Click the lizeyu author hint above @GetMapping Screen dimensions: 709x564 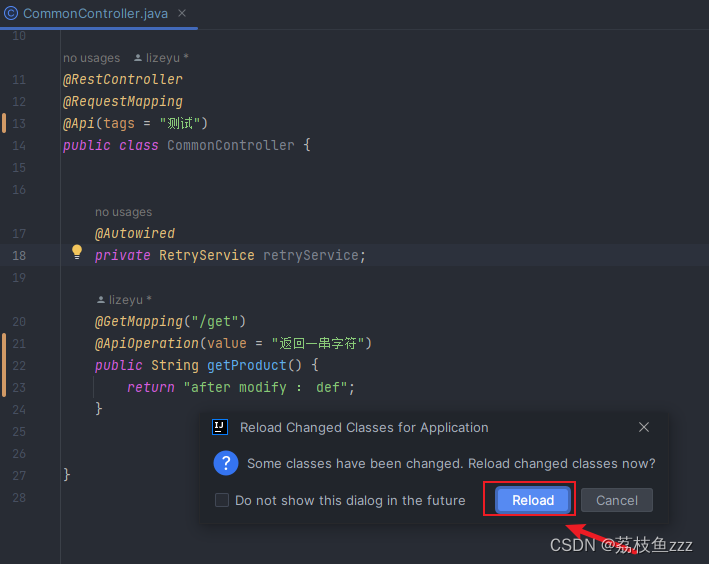124,299
